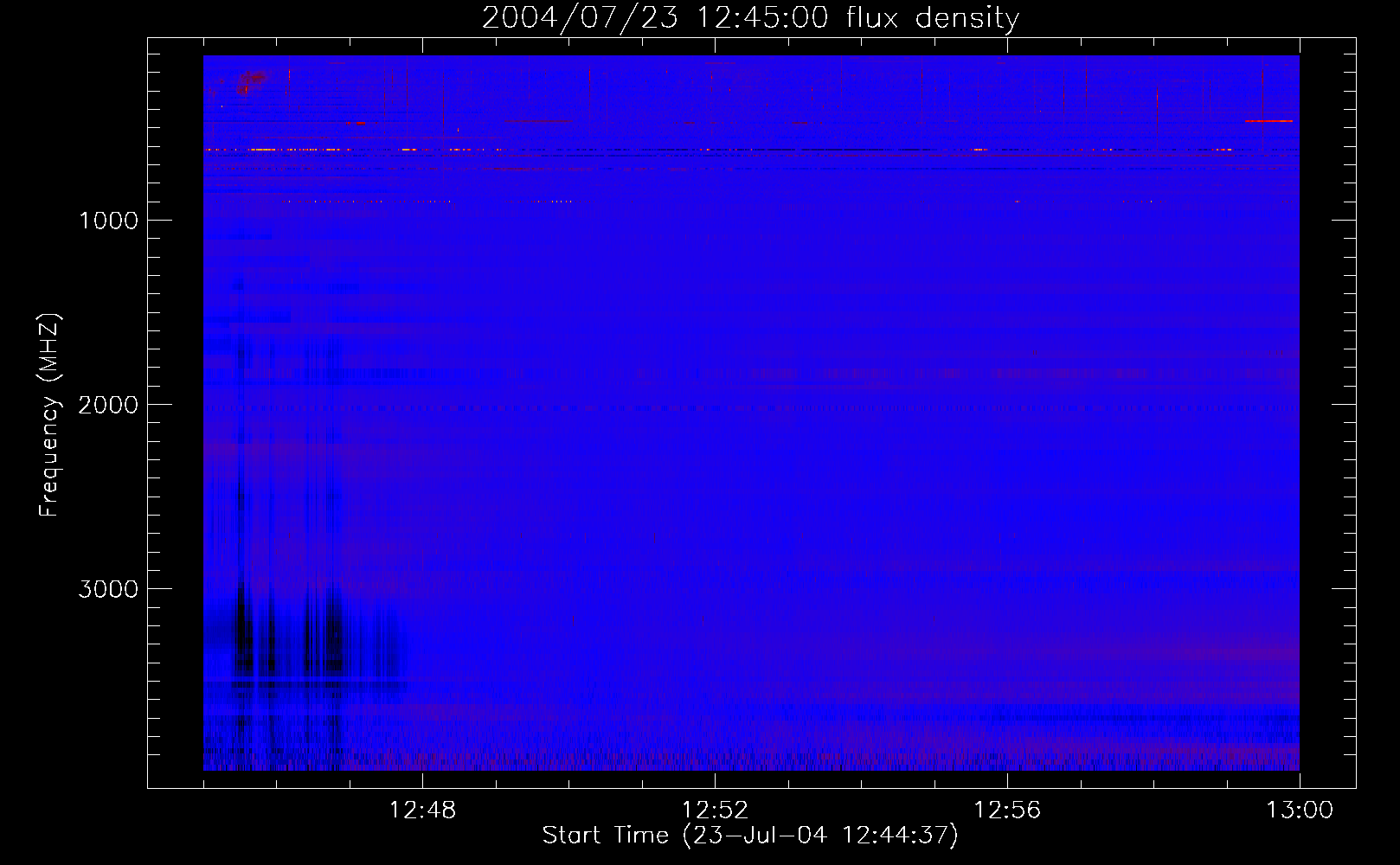Click the 2000 frequency tick label
Screen dimensions: 1400x865
click(109, 405)
